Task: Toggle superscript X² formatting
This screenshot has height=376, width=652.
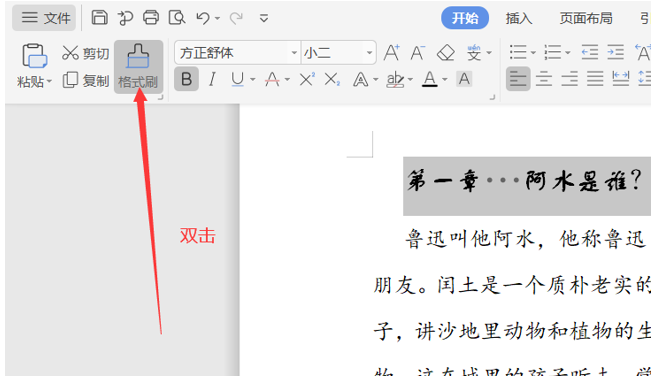Action: coord(307,79)
